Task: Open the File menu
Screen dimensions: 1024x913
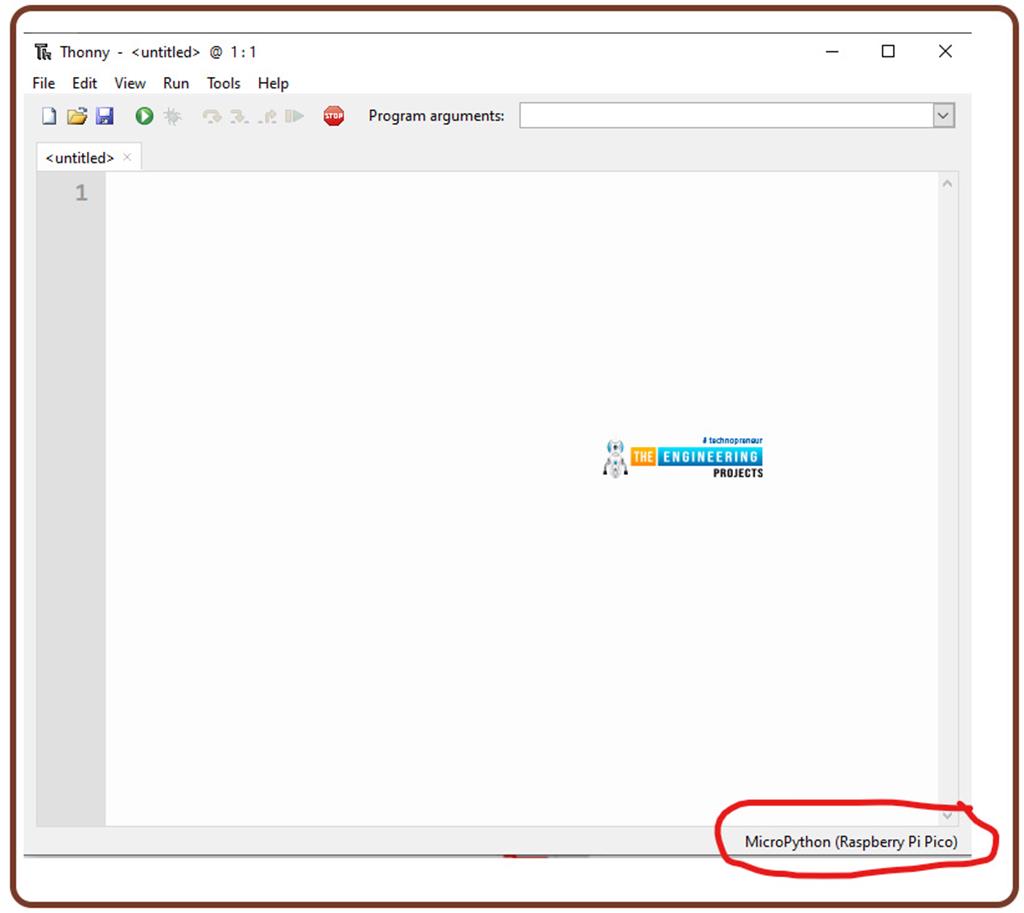Action: (43, 83)
